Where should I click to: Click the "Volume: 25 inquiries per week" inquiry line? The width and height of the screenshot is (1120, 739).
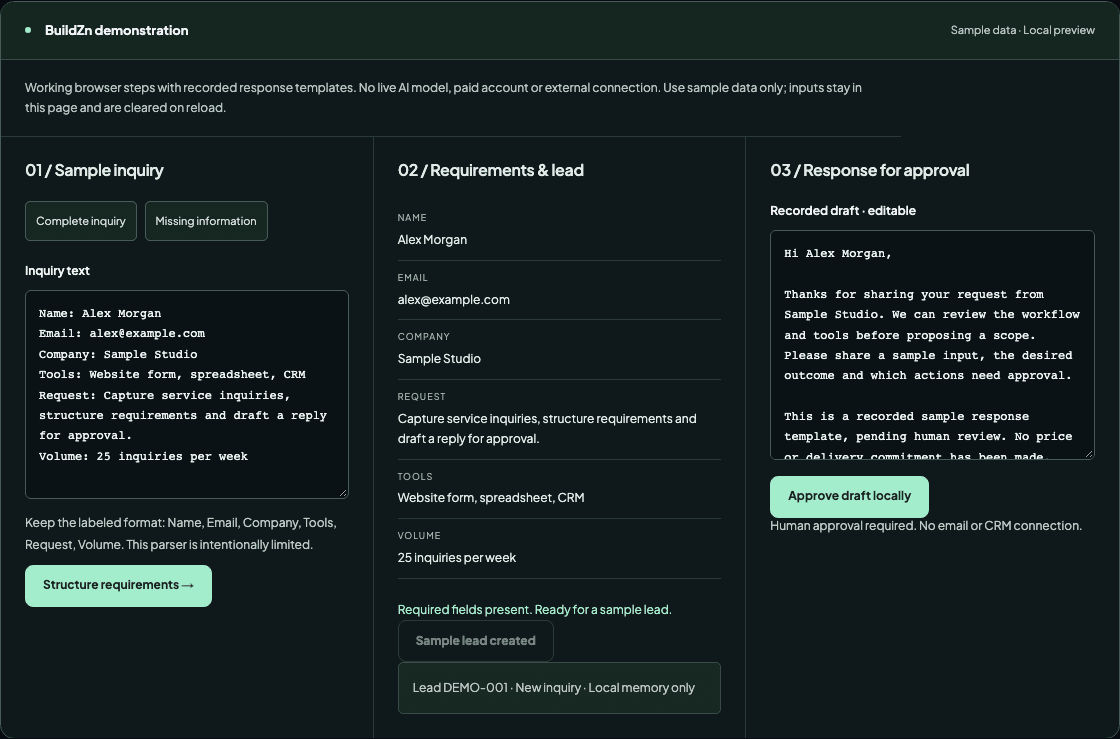(x=144, y=456)
